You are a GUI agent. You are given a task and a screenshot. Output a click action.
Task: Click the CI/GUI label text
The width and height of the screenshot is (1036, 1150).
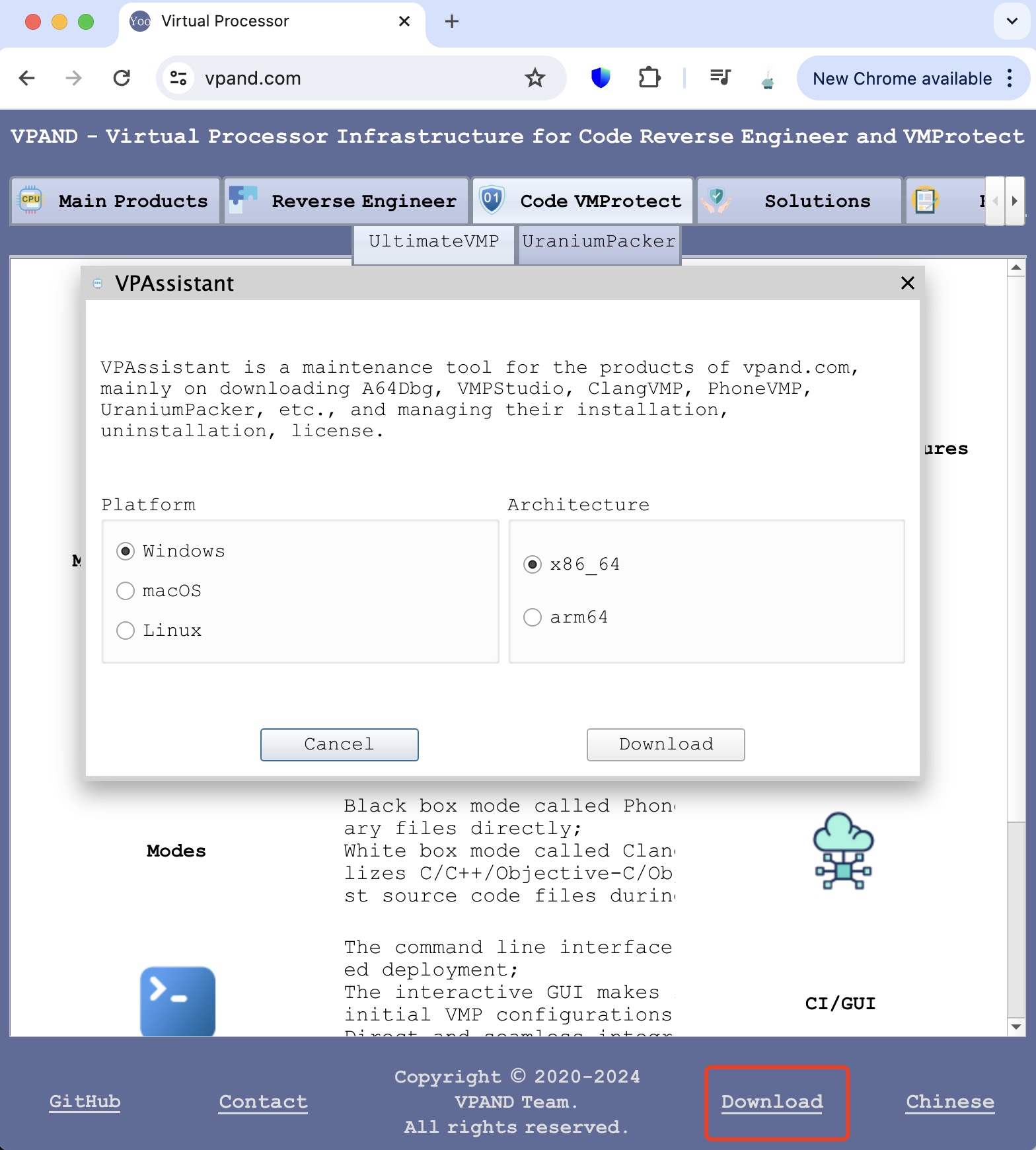click(x=840, y=1003)
